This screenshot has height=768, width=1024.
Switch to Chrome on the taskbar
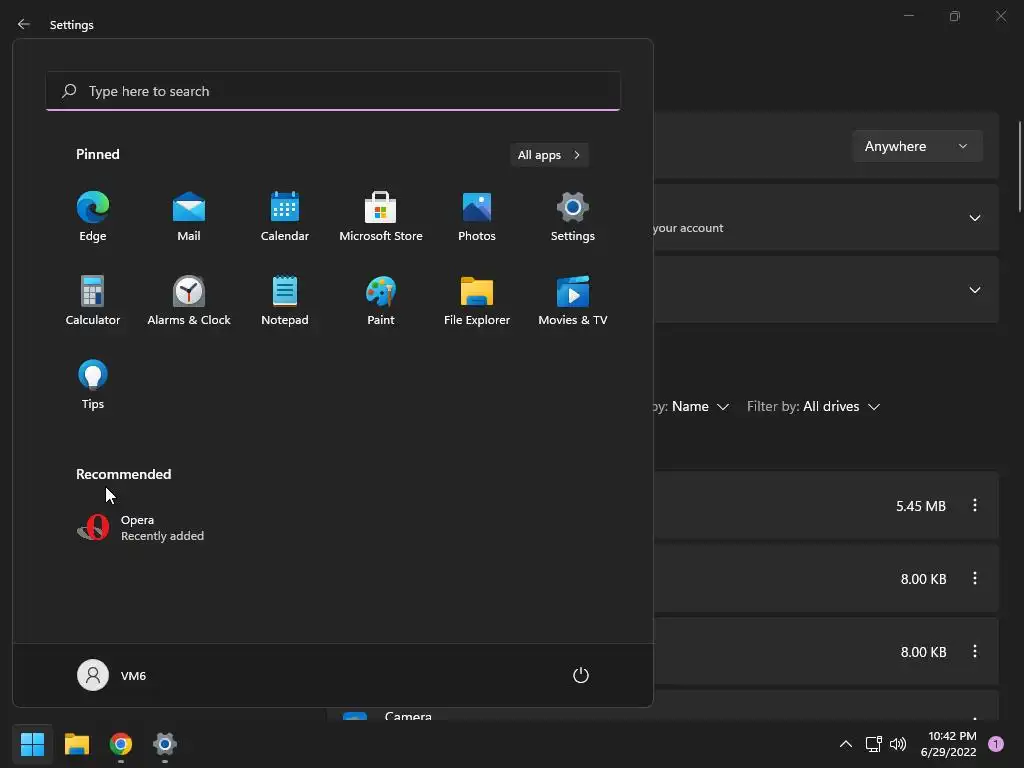tap(121, 744)
